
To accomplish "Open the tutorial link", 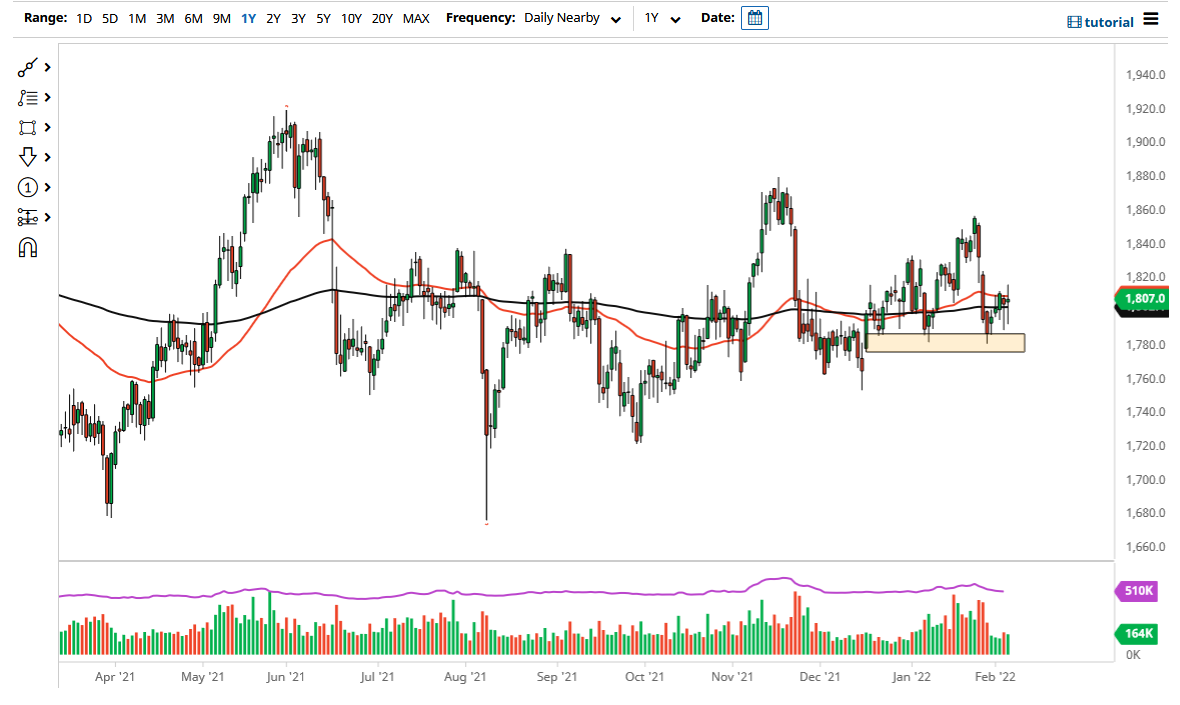I will (1100, 22).
